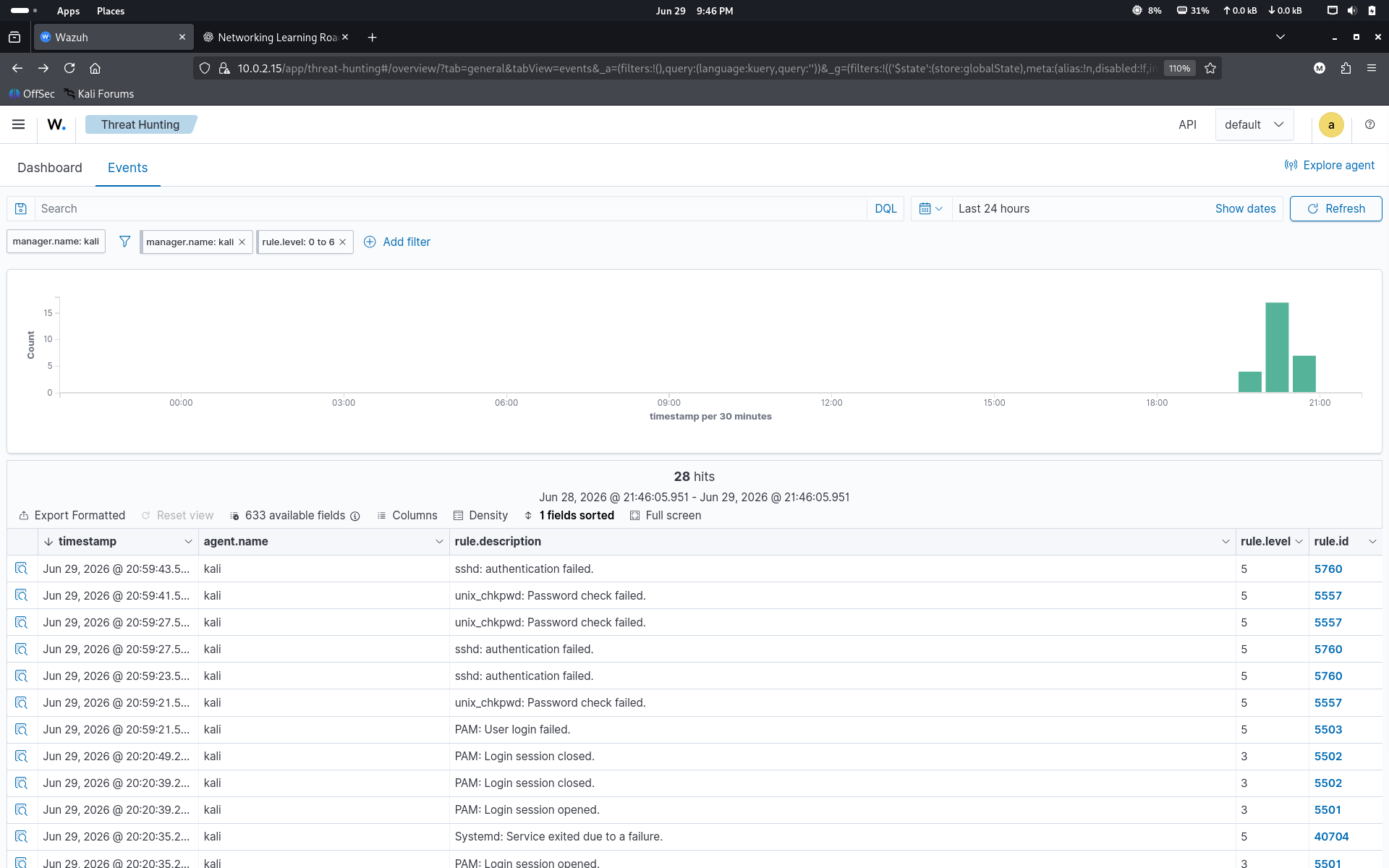
Task: Click the change all filters funnel icon
Action: (x=124, y=242)
